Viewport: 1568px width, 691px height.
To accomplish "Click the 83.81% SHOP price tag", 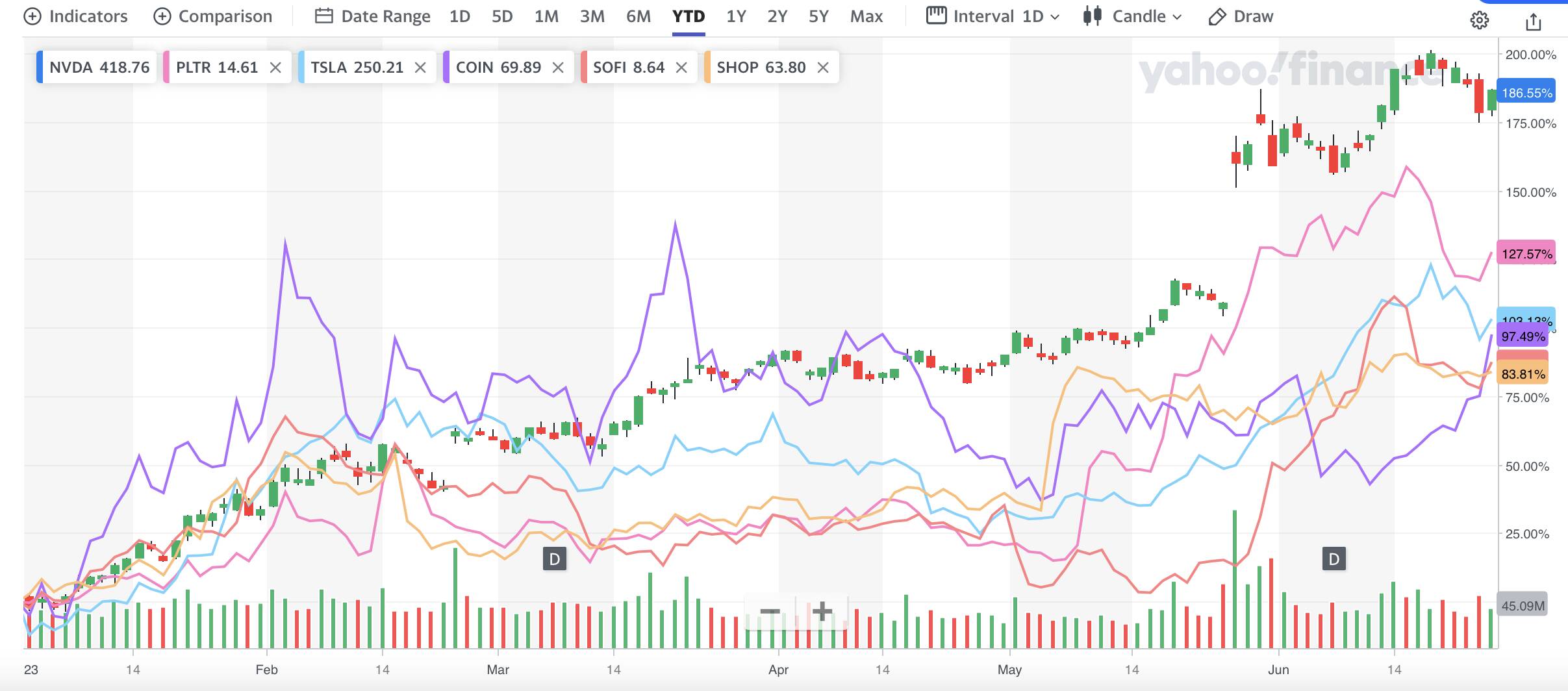I will click(1523, 374).
